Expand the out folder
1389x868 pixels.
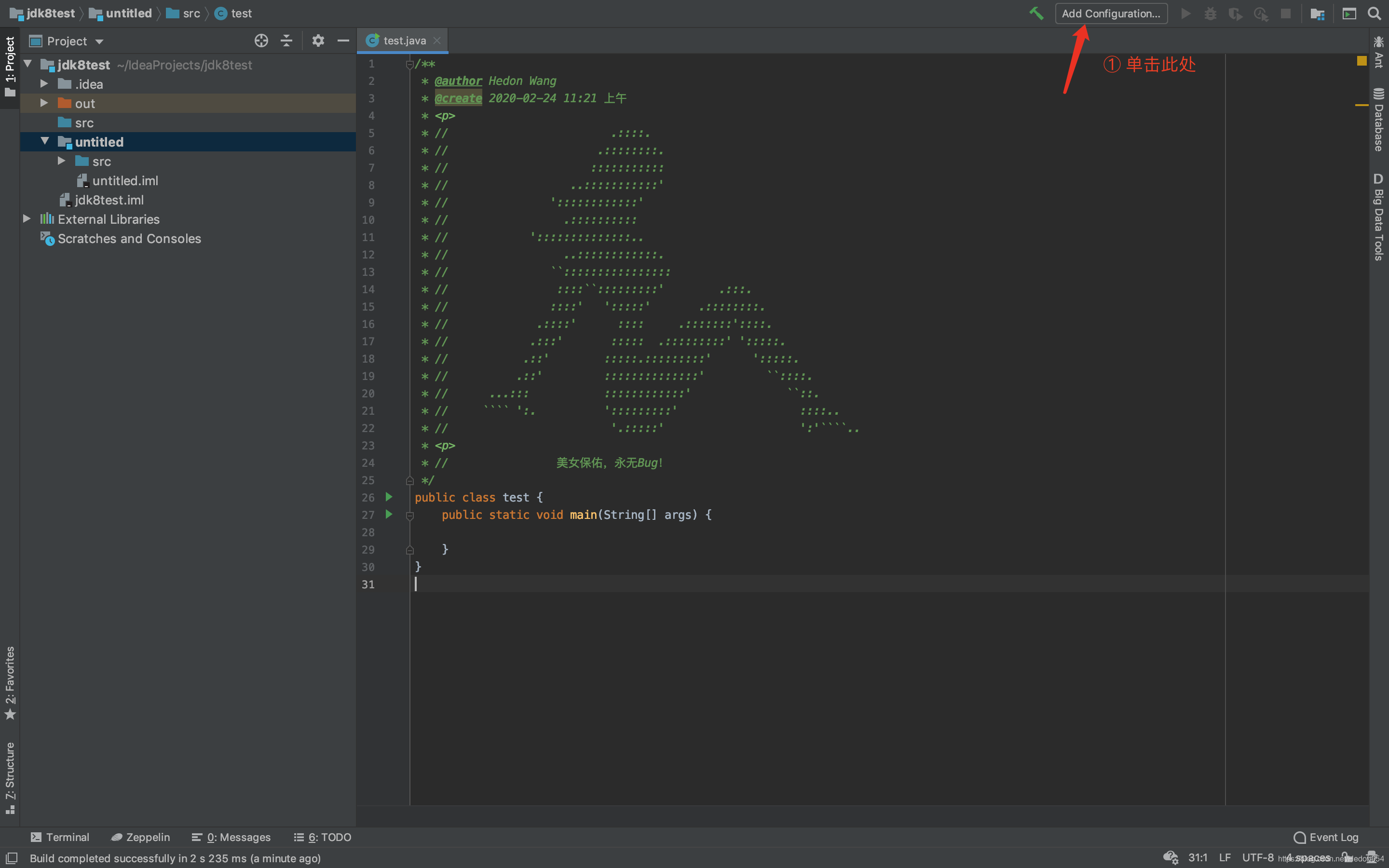[x=44, y=103]
